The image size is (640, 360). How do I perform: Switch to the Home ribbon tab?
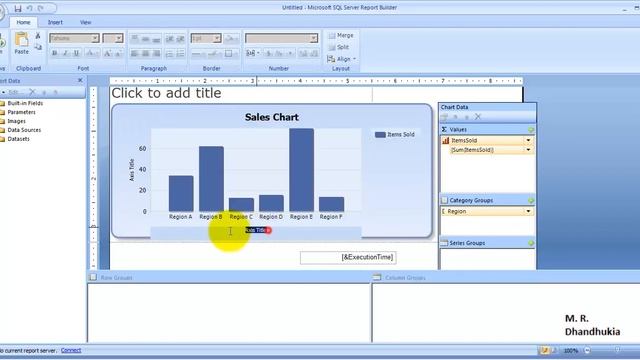tap(23, 22)
